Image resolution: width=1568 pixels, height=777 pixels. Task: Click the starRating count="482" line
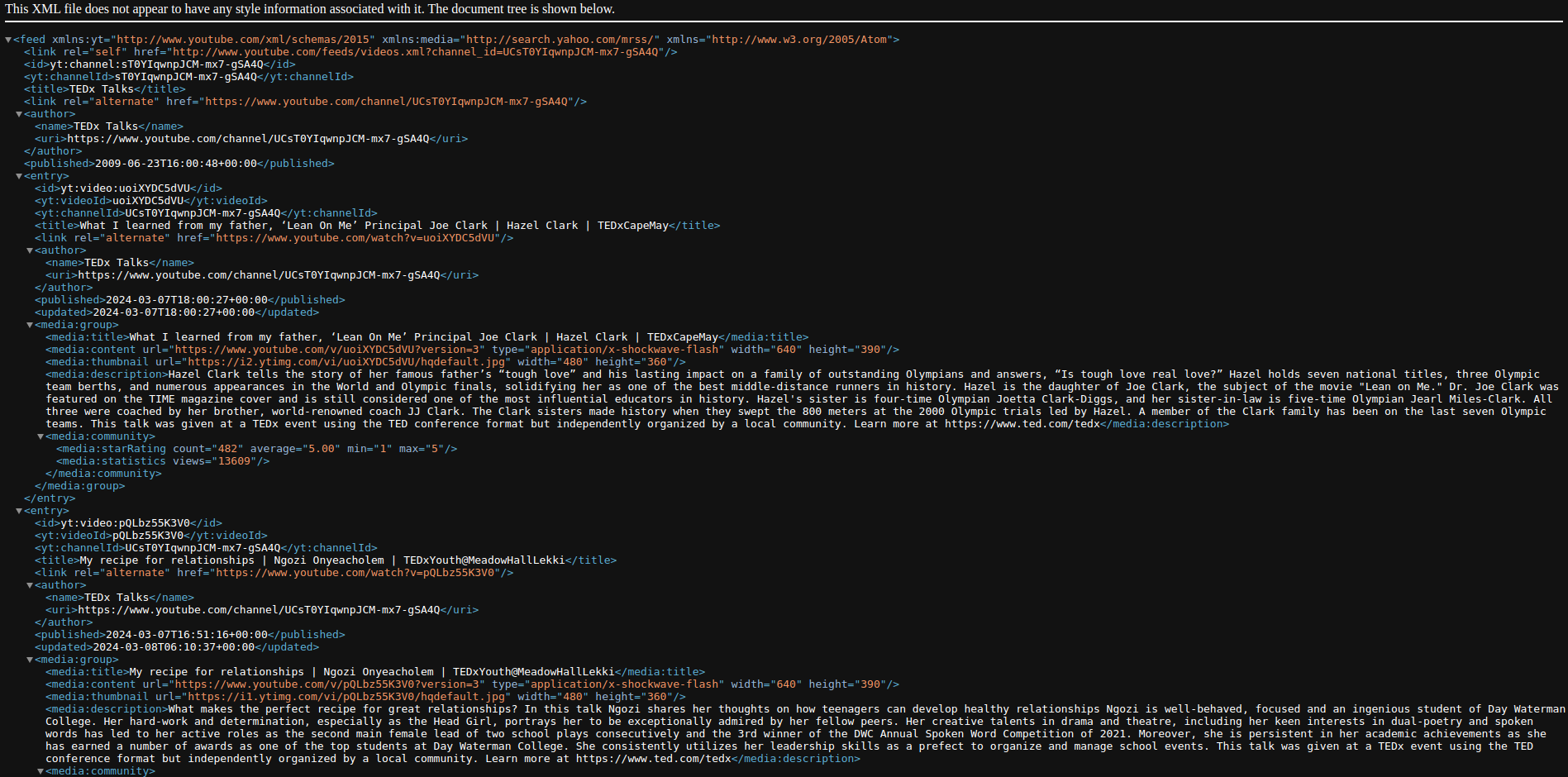click(256, 449)
